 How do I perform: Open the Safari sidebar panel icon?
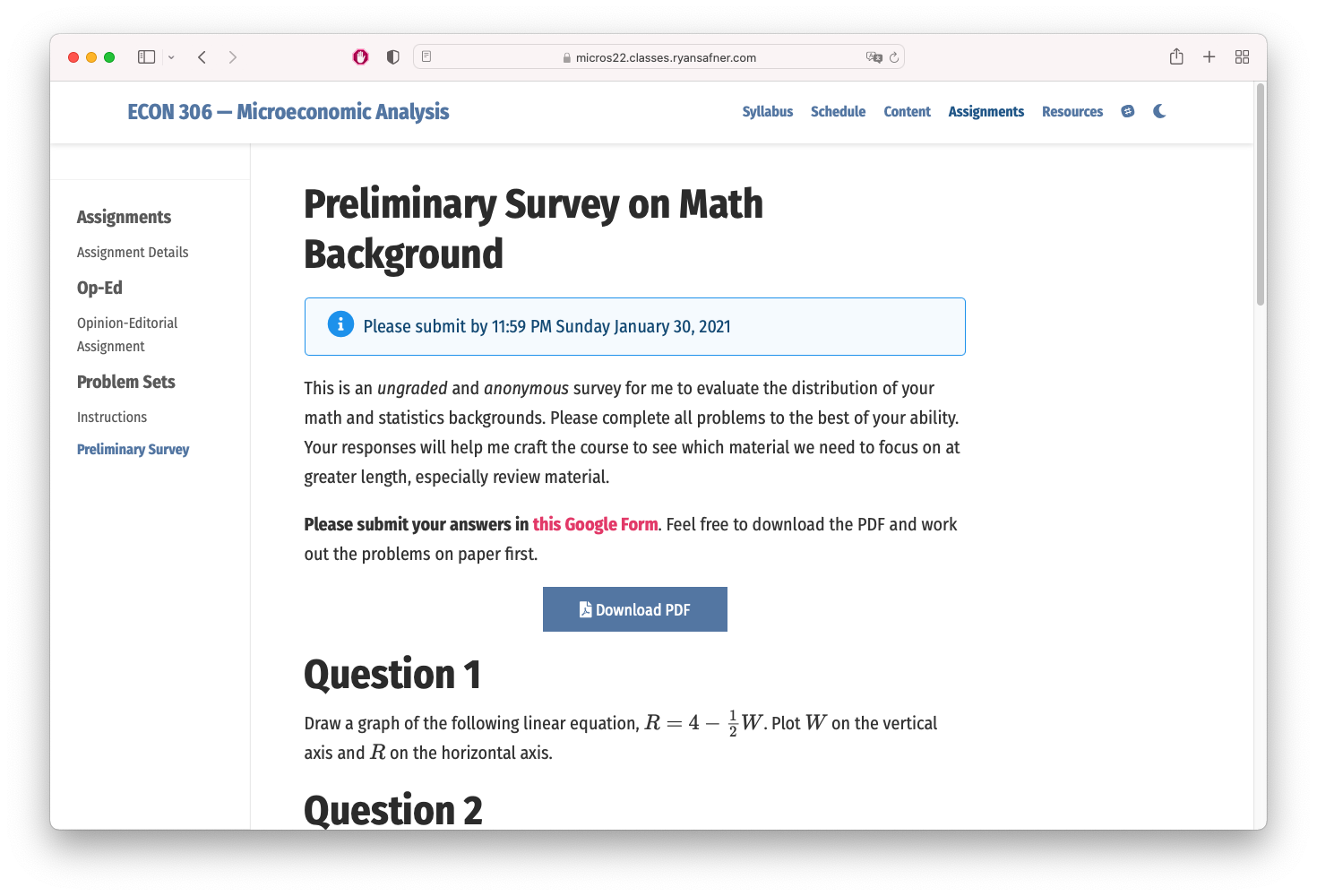pos(146,56)
